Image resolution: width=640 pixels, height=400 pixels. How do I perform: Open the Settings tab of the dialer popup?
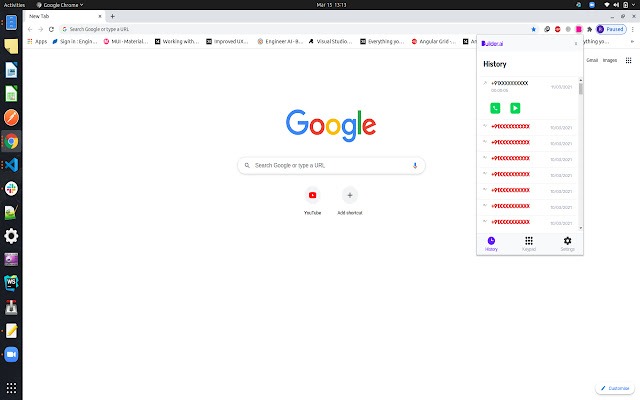(567, 244)
